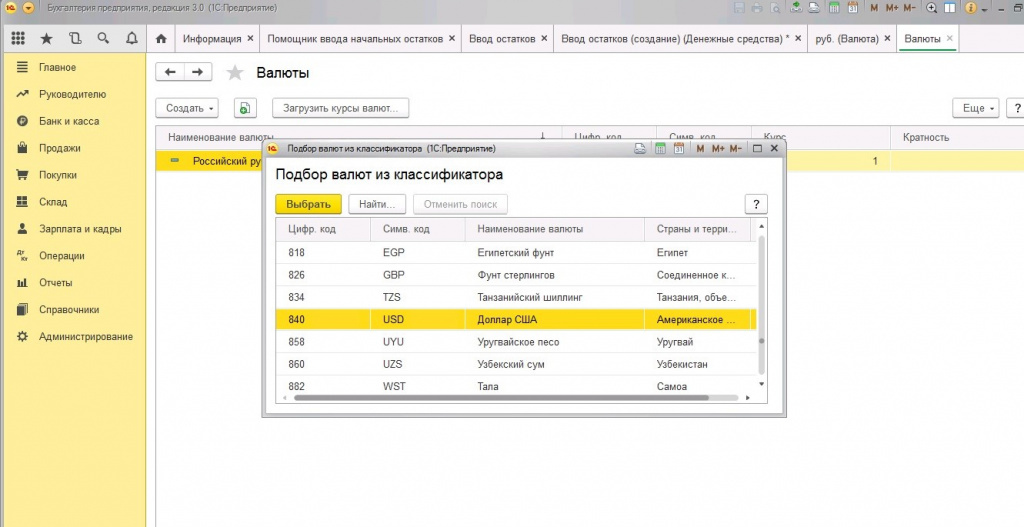Switch to руб. (Валюта) tab
Screen dimensions: 1024x527
click(x=847, y=39)
